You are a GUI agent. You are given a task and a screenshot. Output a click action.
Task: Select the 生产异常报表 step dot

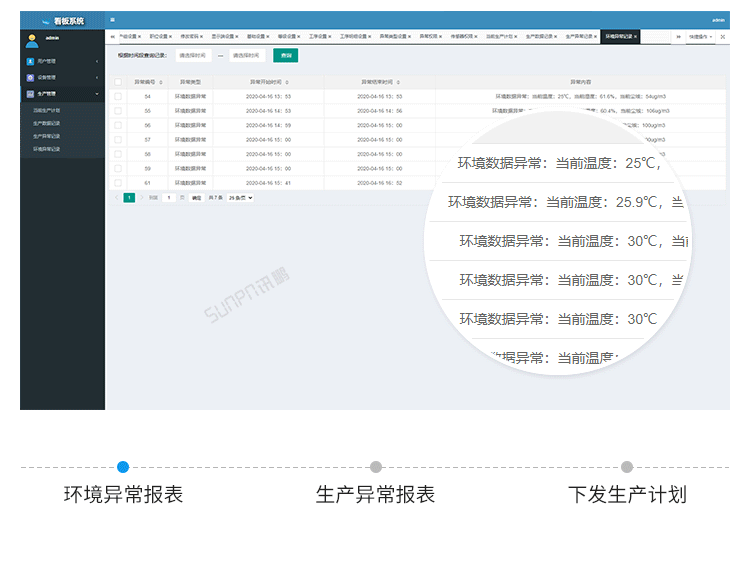click(376, 467)
